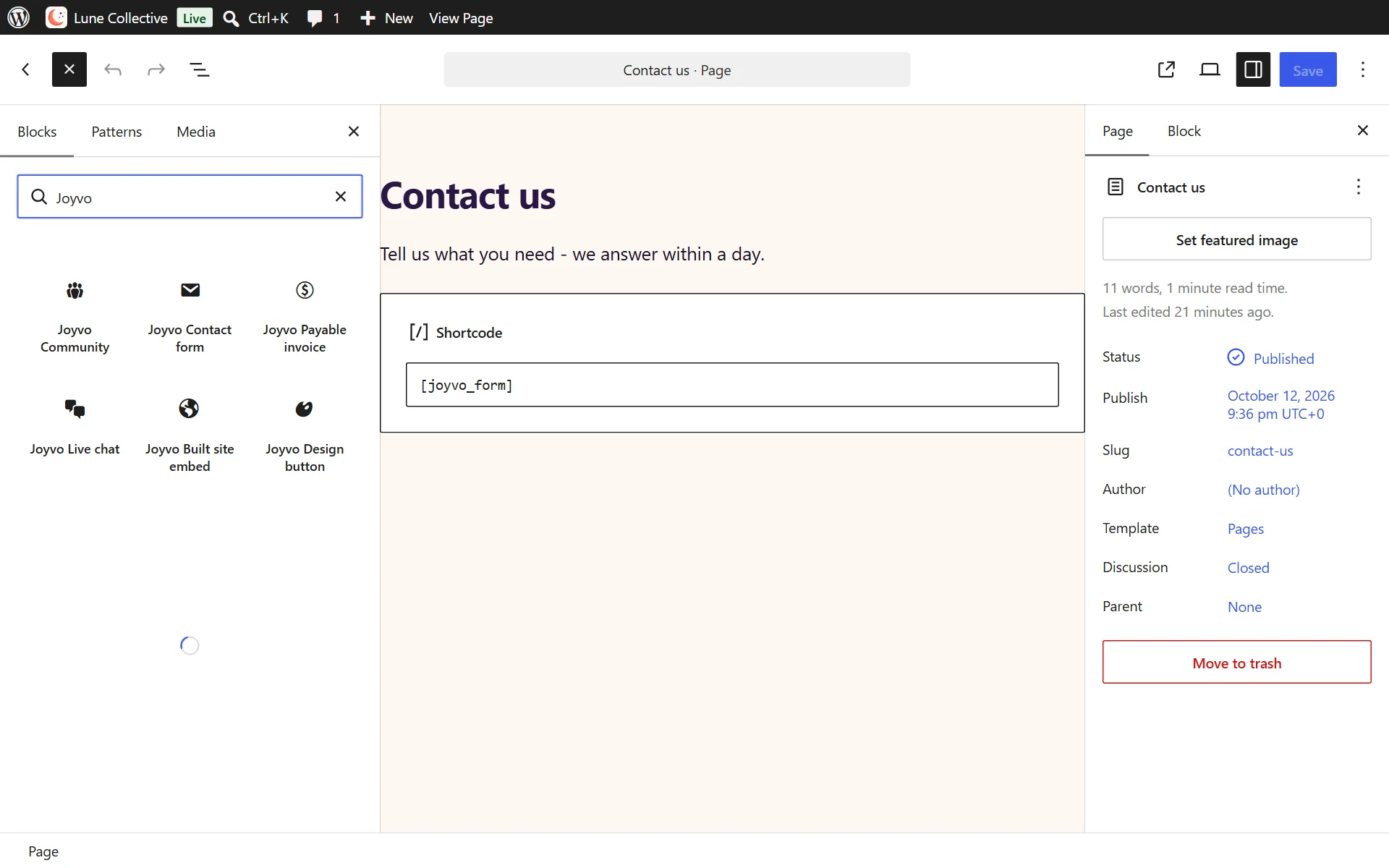
Task: Change the Published status
Action: 1271,358
